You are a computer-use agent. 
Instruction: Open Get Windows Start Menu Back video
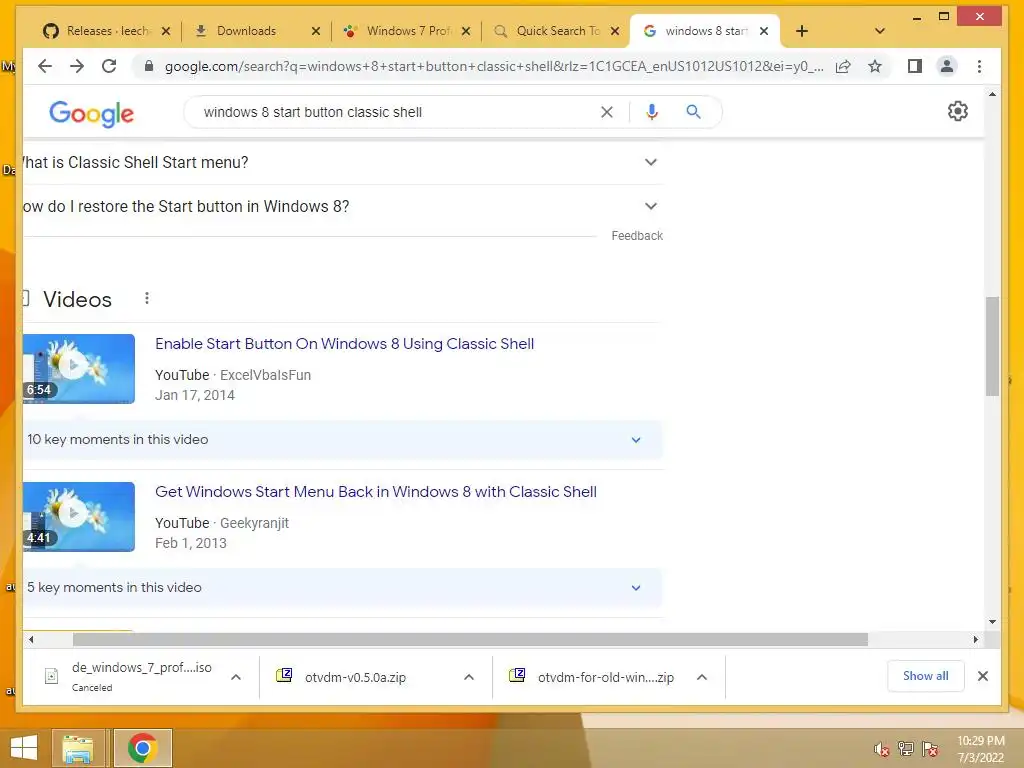(376, 492)
